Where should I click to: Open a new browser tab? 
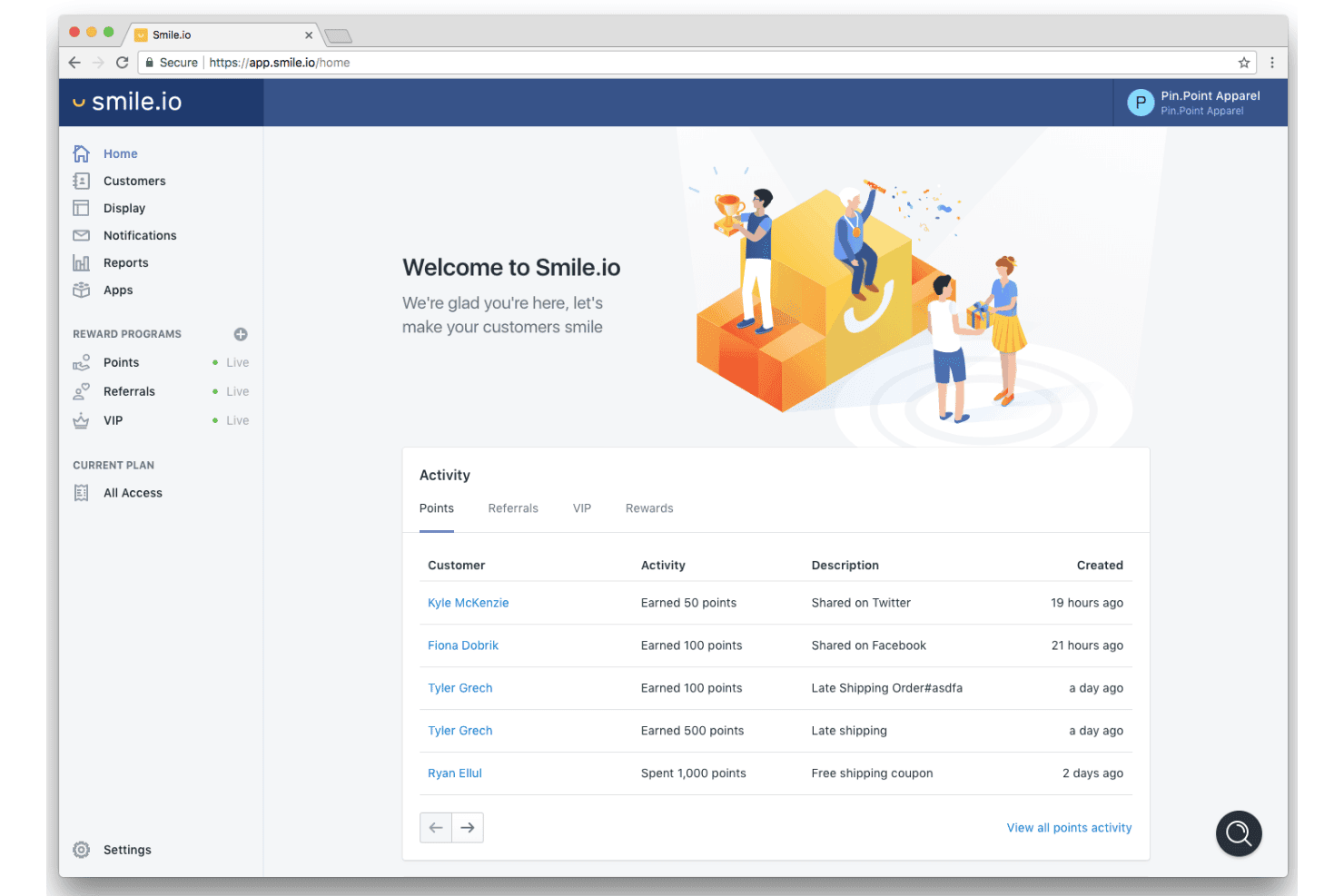coord(339,36)
